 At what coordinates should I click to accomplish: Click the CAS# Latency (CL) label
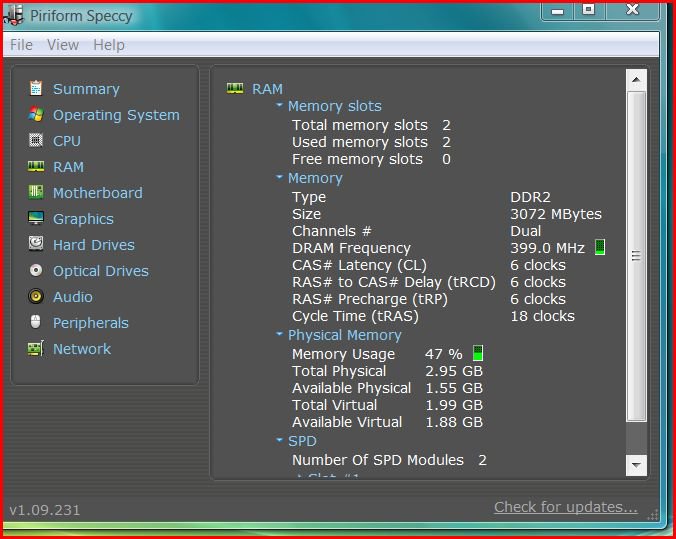pos(360,265)
